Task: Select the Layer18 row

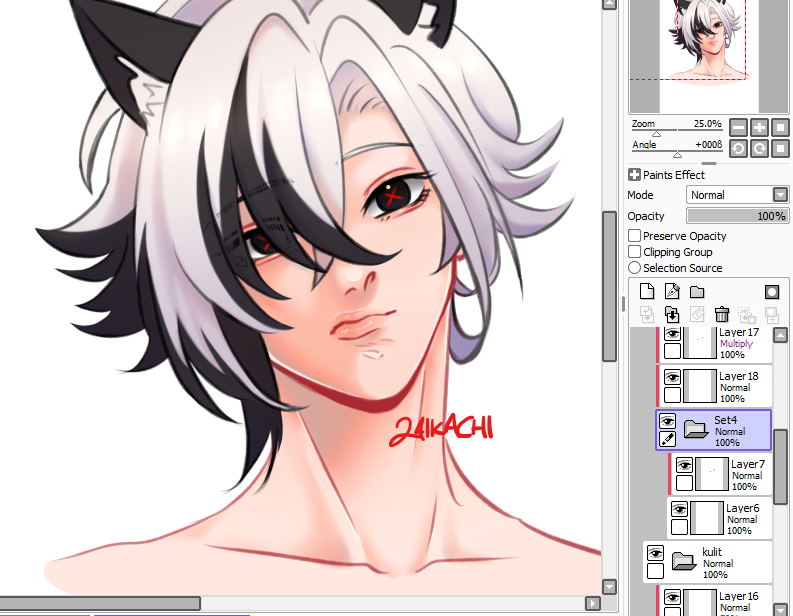Action: tap(714, 385)
